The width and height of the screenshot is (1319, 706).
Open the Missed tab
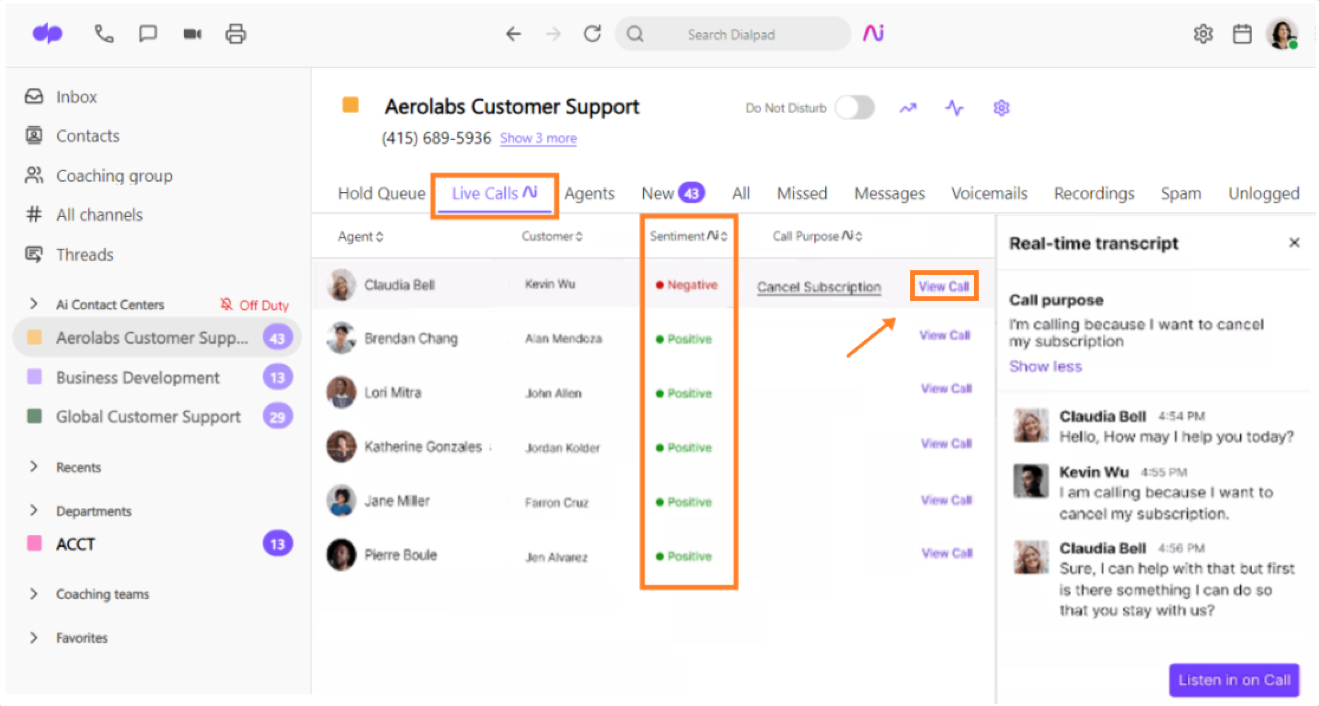point(802,194)
